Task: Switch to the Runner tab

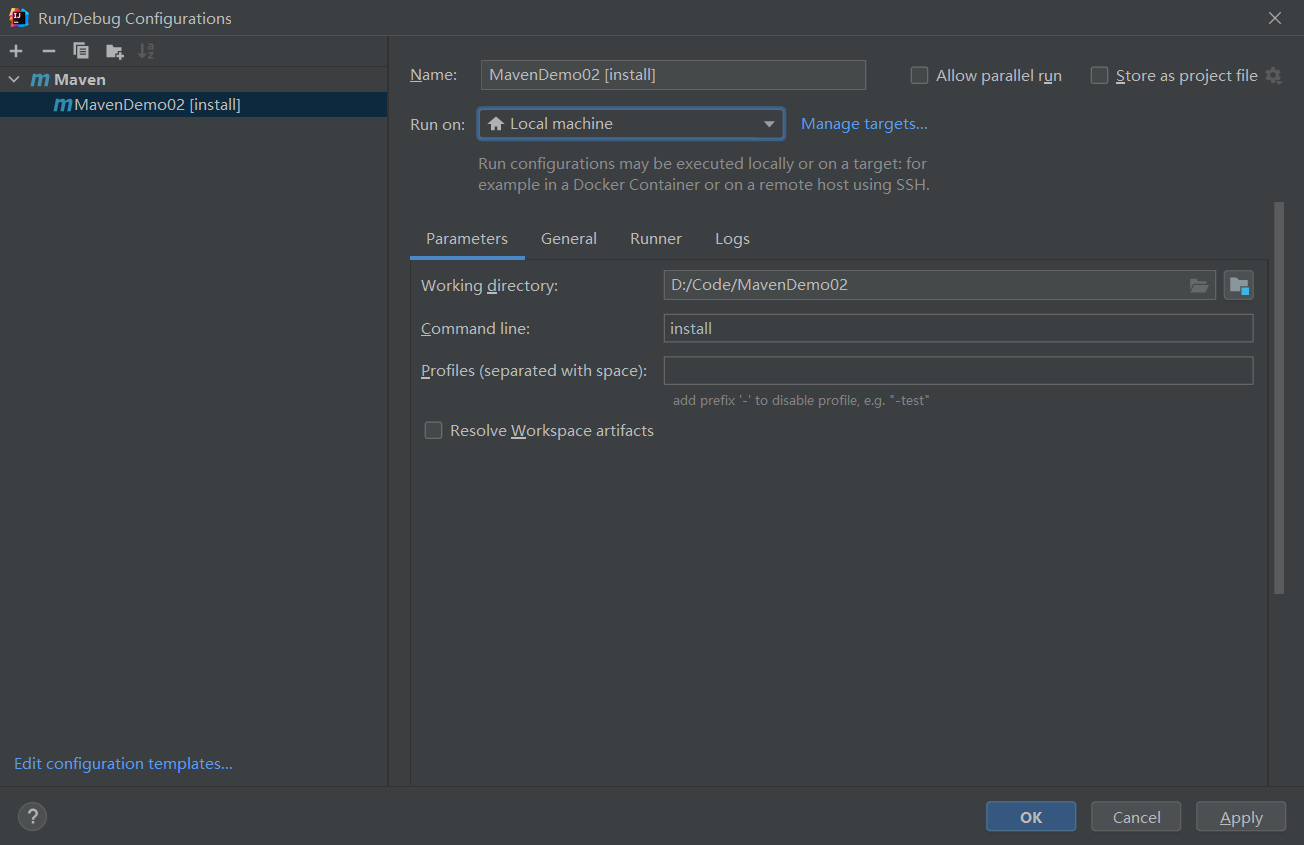Action: [x=655, y=239]
